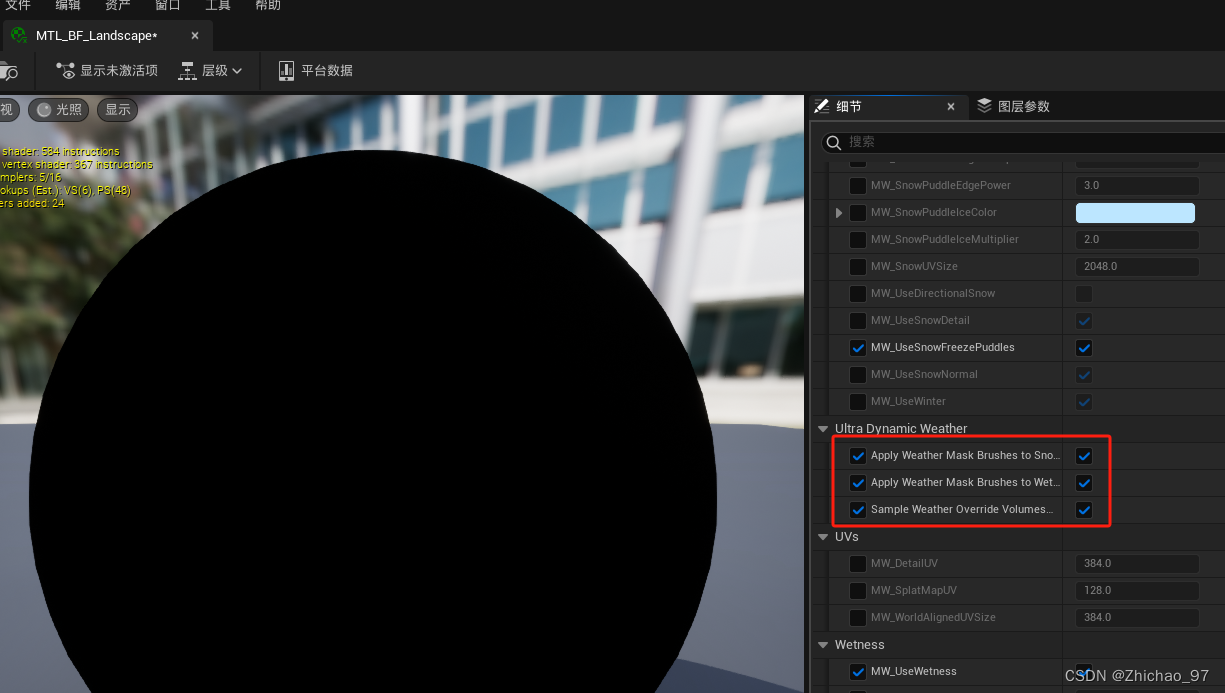
Task: Click the 光照 viewport mode button
Action: click(57, 109)
